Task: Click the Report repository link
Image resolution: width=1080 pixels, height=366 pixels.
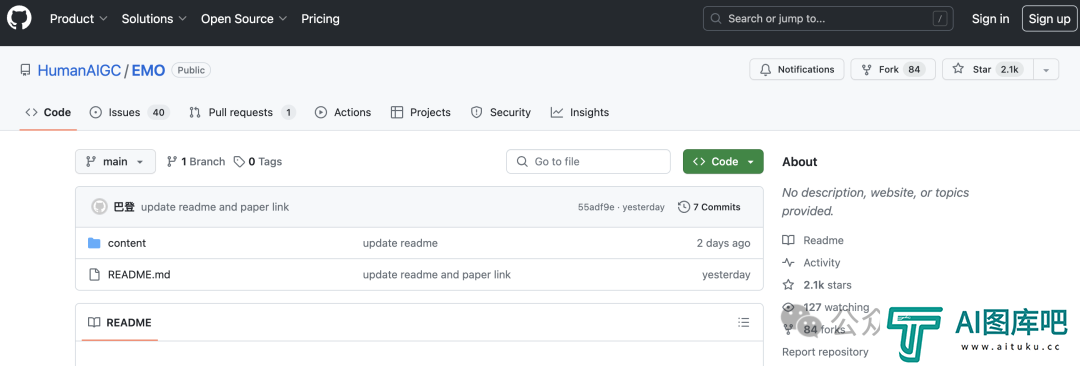Action: [825, 352]
